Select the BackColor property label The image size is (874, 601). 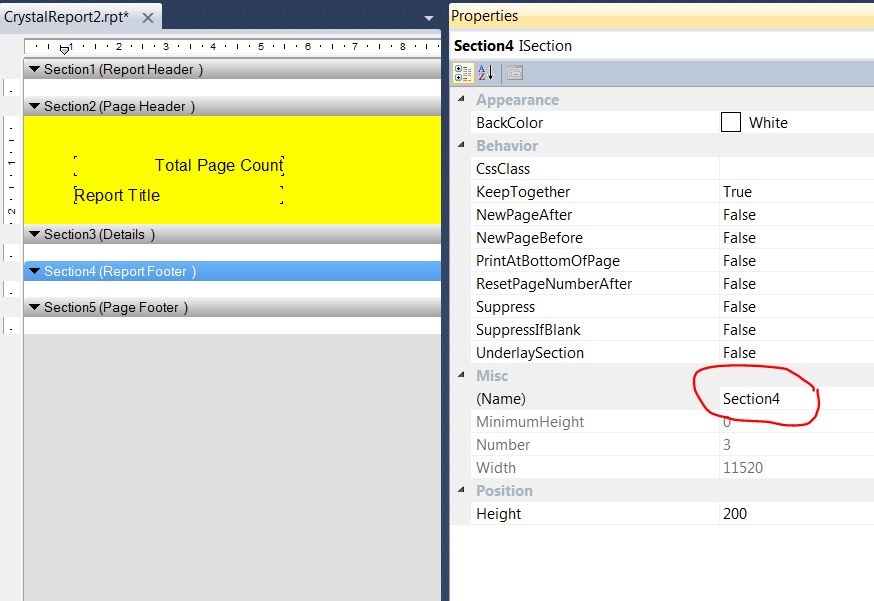[509, 123]
